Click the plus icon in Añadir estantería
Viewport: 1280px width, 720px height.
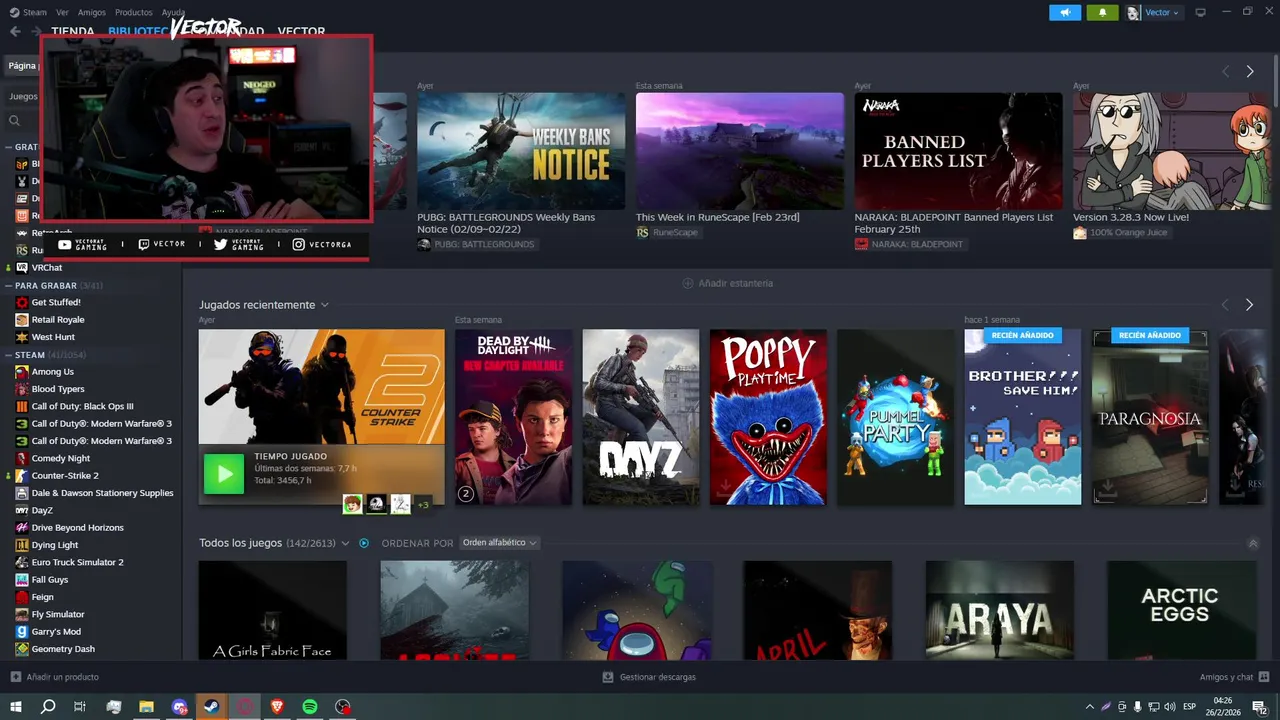click(x=688, y=283)
